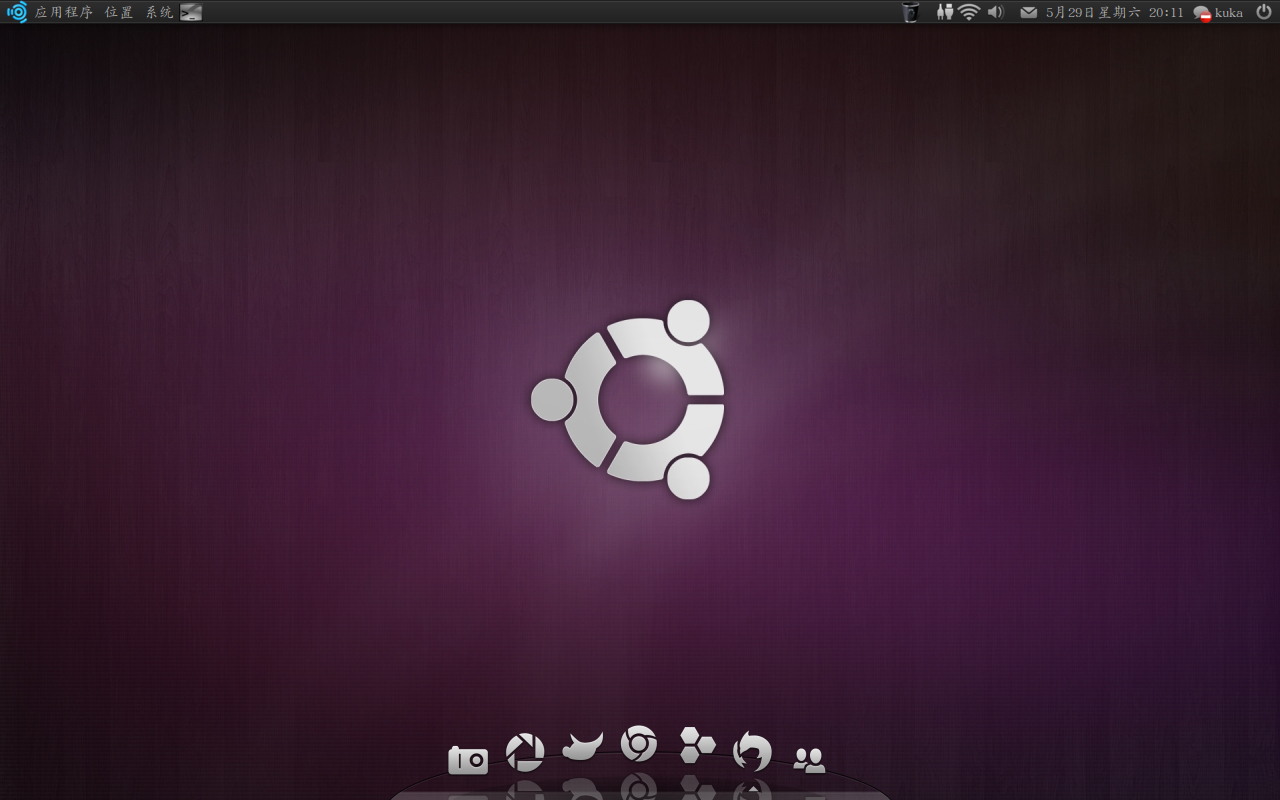Launch the camera app from the dock

[x=468, y=761]
